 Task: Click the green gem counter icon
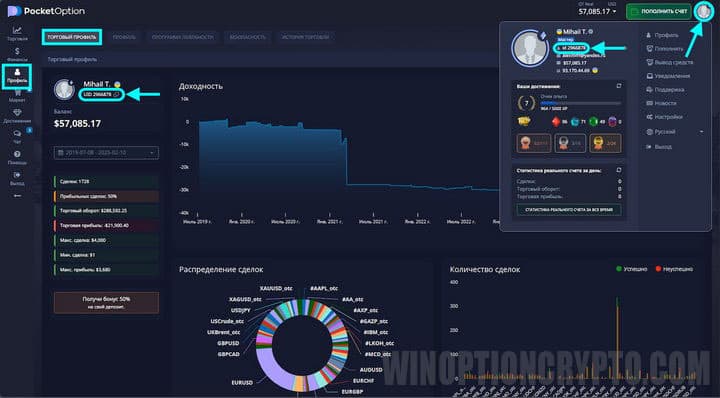point(593,122)
